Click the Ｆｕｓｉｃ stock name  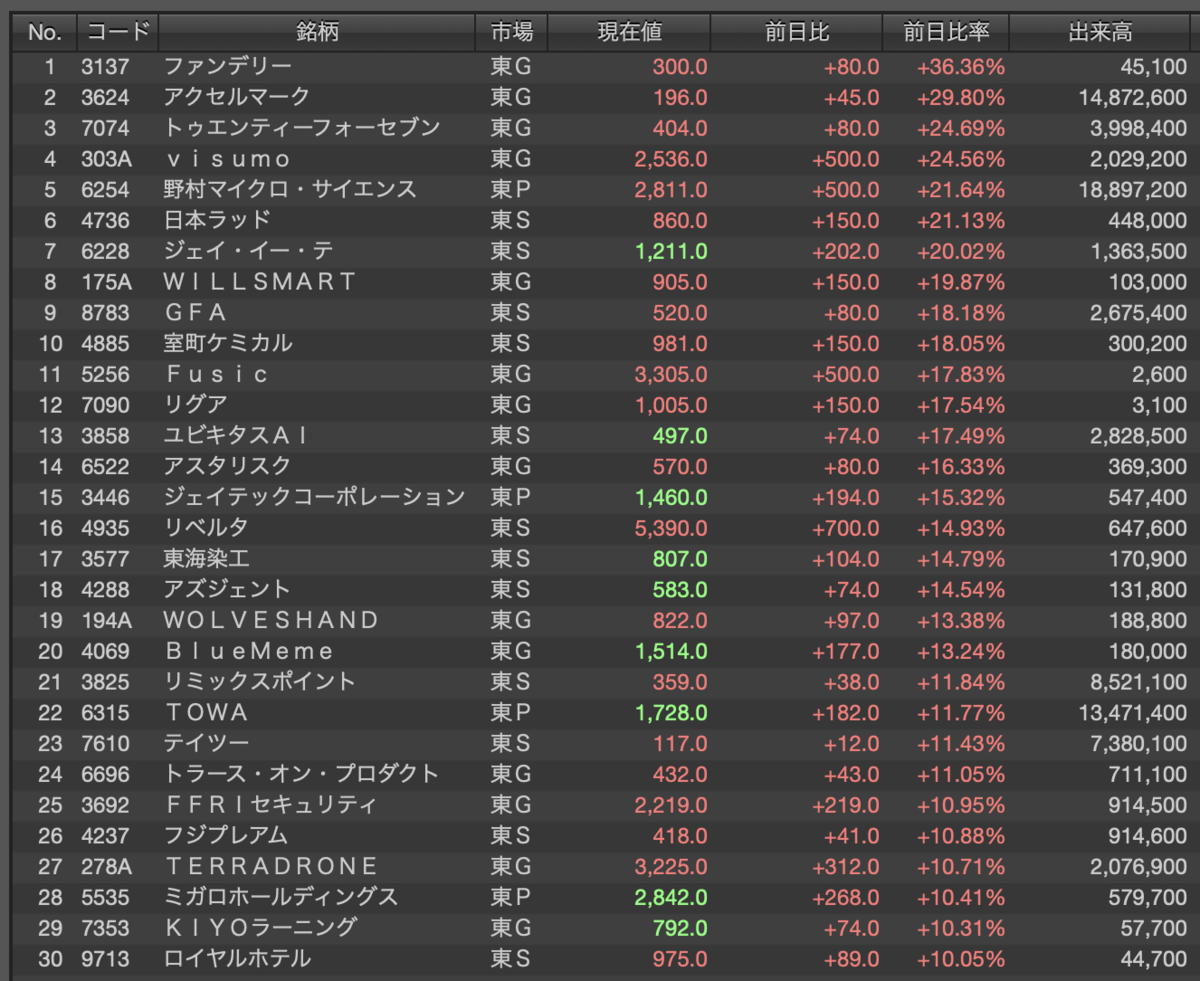pyautogui.click(x=217, y=374)
